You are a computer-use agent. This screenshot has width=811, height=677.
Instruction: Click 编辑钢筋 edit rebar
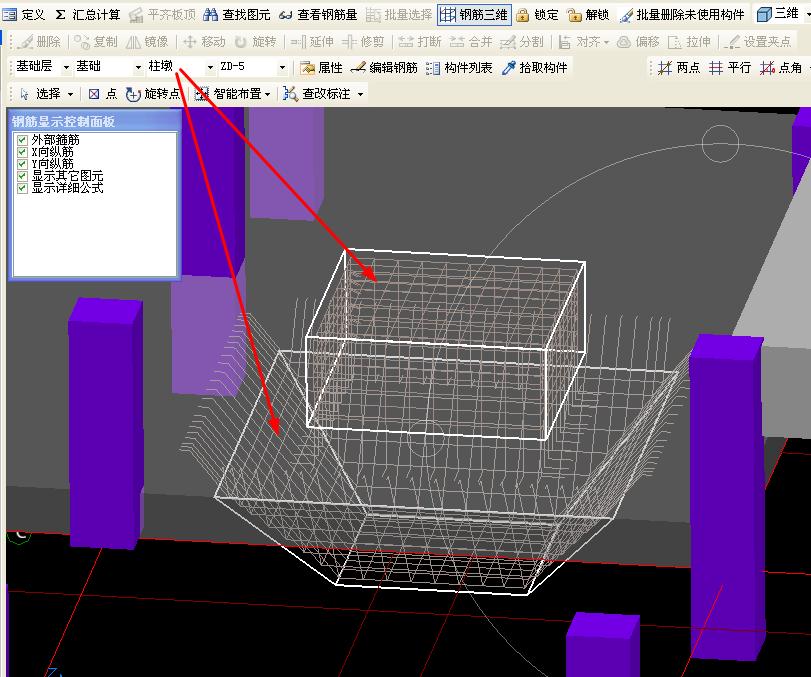[x=384, y=68]
